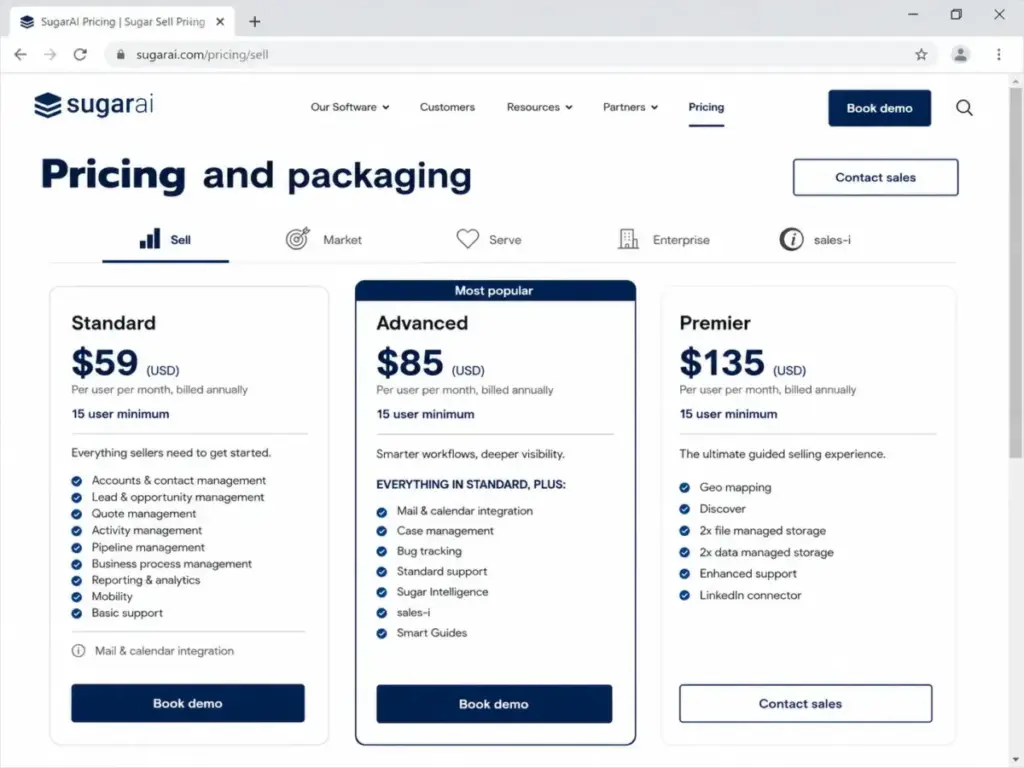Click Mail & calendar integration in Standard card
This screenshot has height=768, width=1024.
coord(164,650)
